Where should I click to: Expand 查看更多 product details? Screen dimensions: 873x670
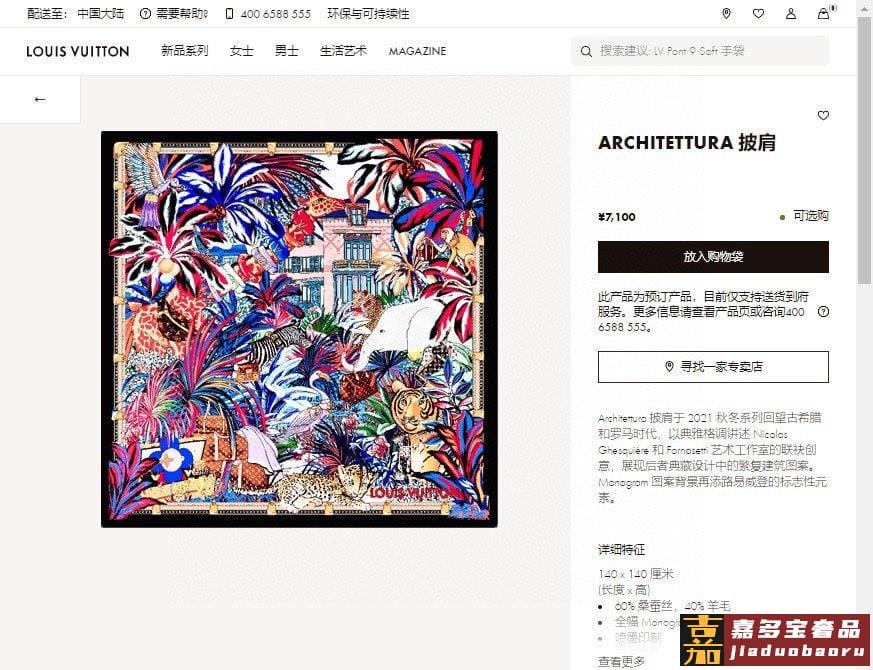tap(621, 662)
